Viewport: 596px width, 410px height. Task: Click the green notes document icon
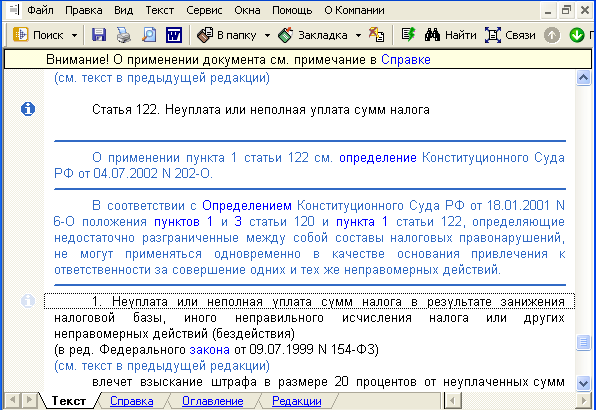408,35
